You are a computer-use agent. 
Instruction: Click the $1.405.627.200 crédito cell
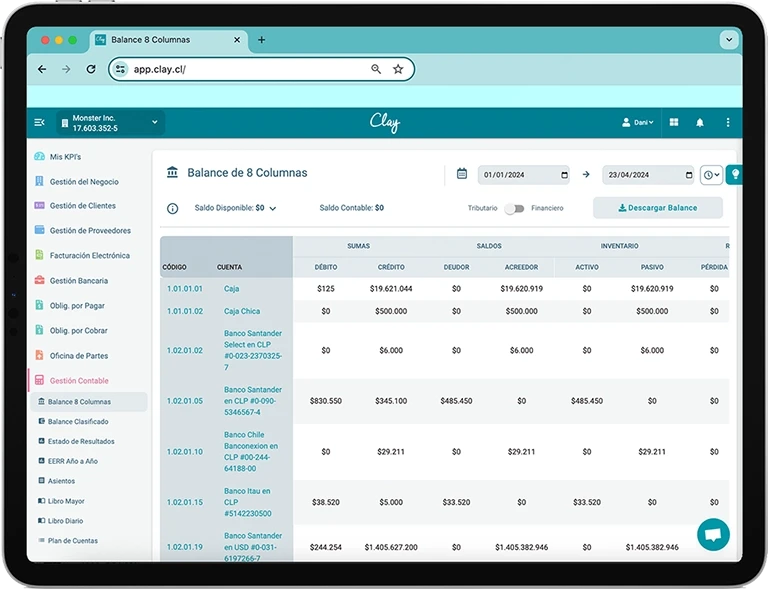click(391, 547)
